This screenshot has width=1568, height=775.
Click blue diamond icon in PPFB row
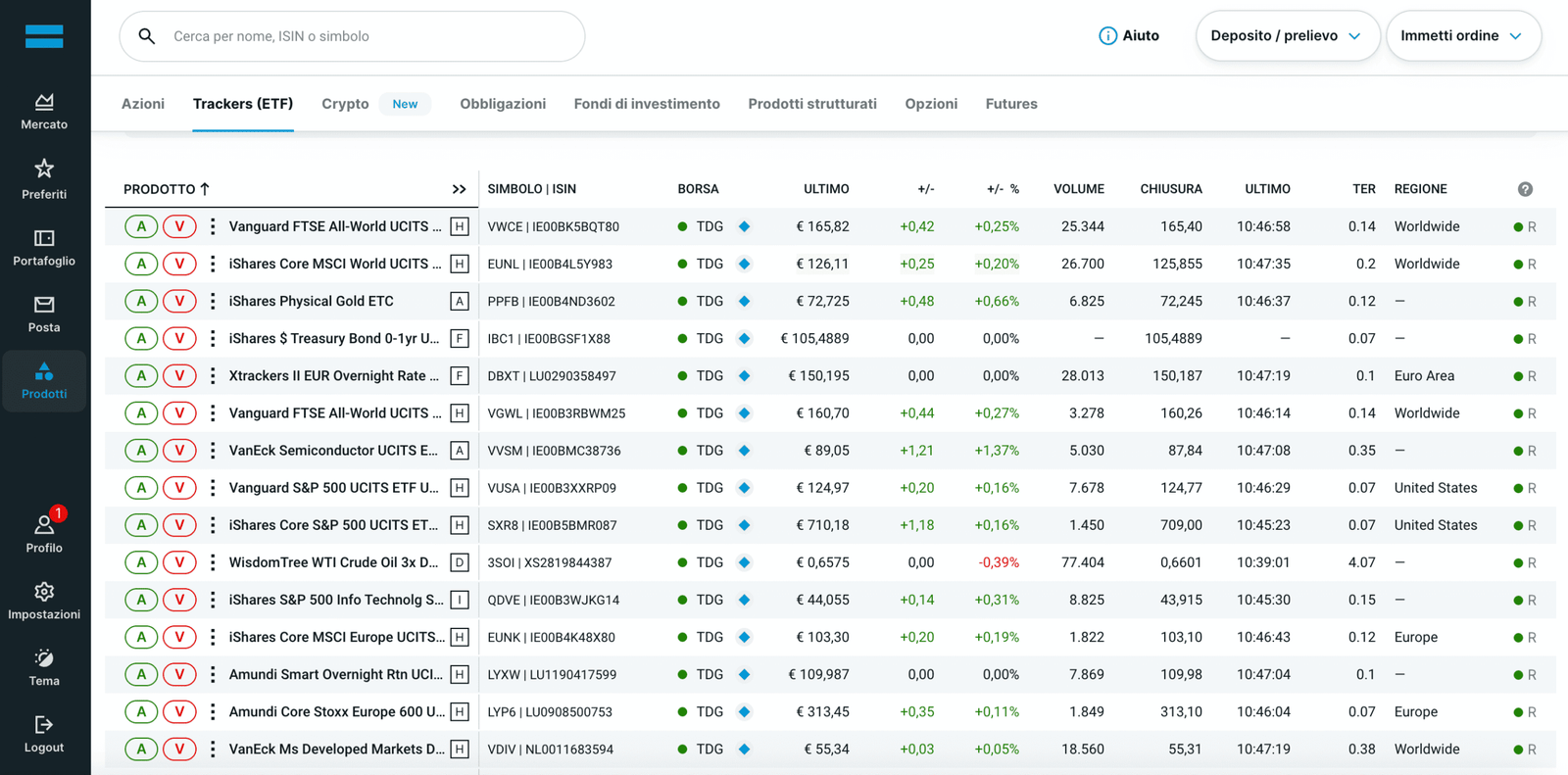[x=744, y=302]
